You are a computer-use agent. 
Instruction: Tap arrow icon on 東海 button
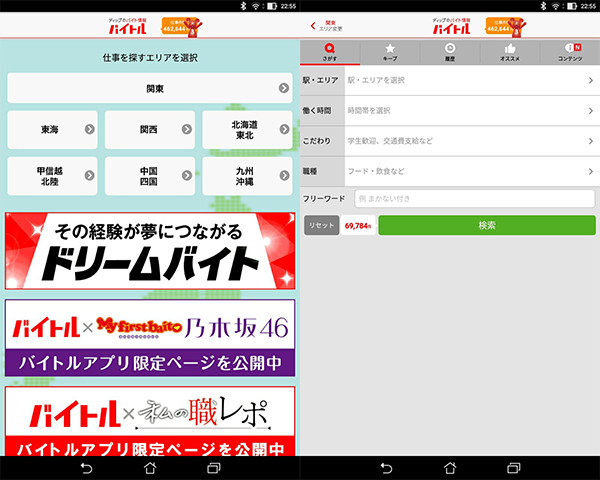point(90,129)
